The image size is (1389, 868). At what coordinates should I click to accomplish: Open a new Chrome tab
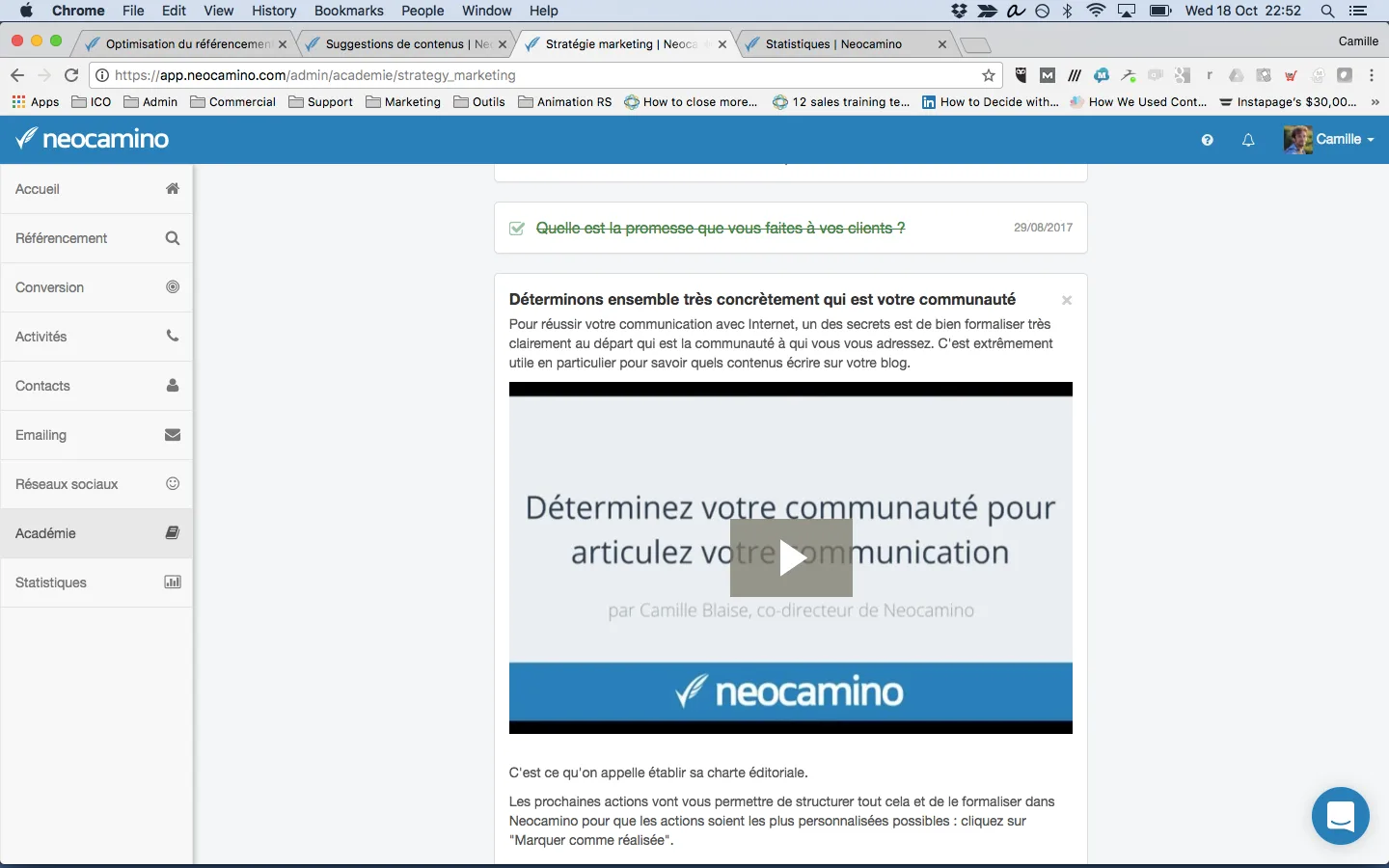[x=976, y=44]
